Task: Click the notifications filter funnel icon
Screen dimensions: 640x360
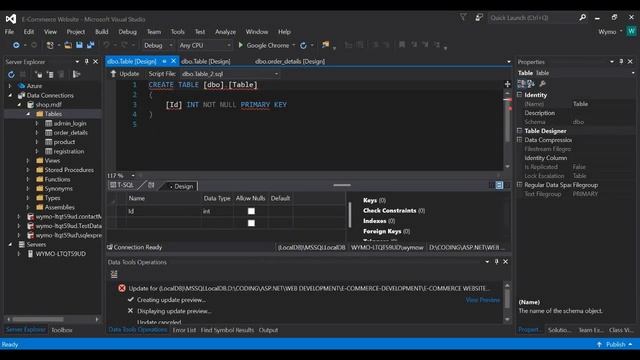Action: click(x=463, y=18)
